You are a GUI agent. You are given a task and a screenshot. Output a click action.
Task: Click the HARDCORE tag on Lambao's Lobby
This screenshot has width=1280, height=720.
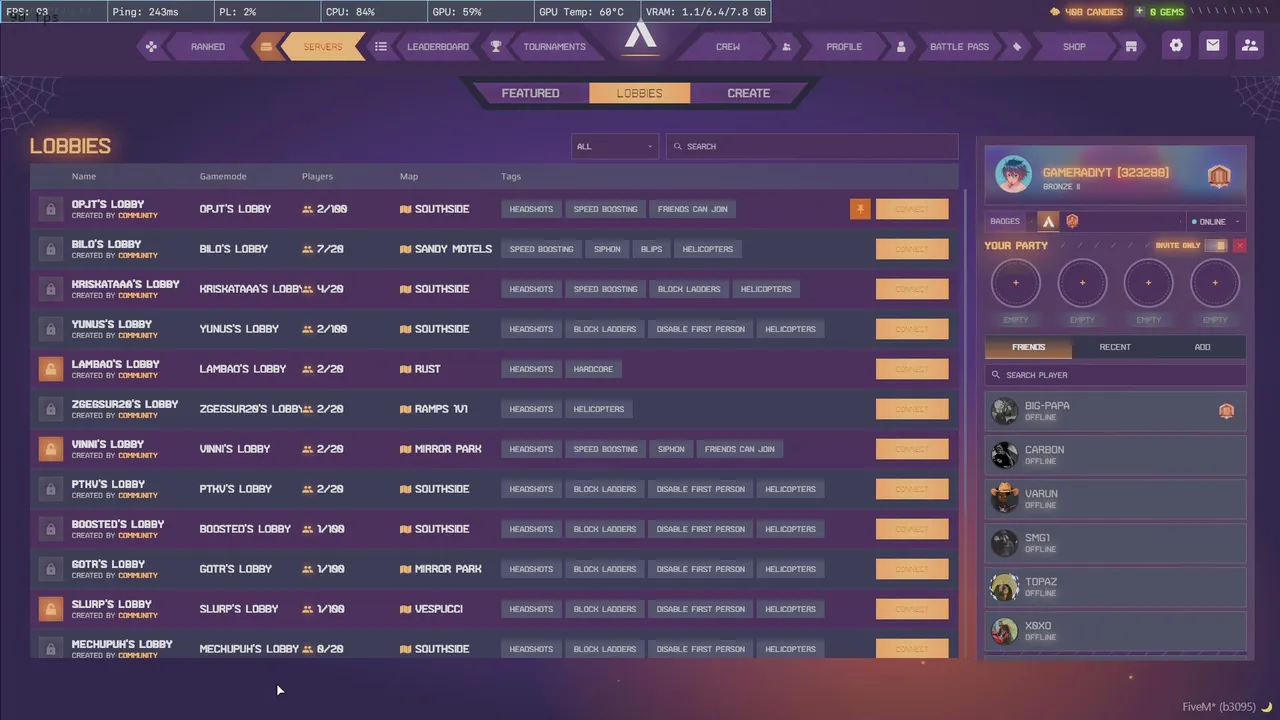coord(593,369)
